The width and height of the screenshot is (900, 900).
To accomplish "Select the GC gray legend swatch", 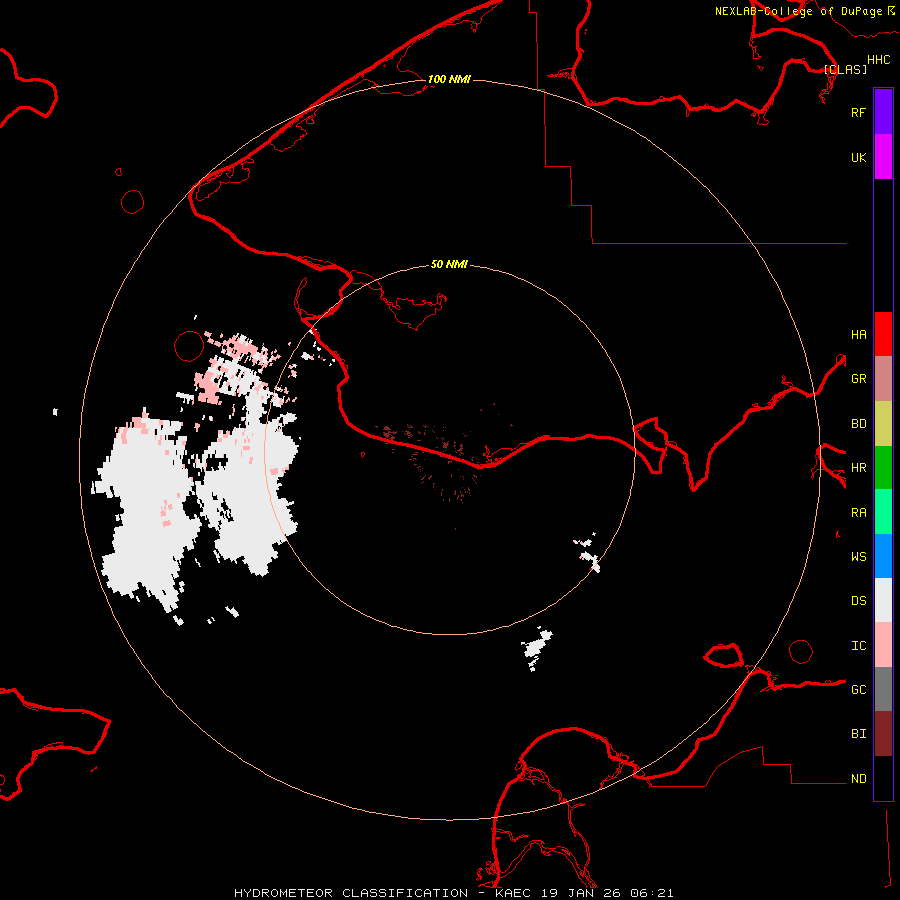I will (883, 689).
